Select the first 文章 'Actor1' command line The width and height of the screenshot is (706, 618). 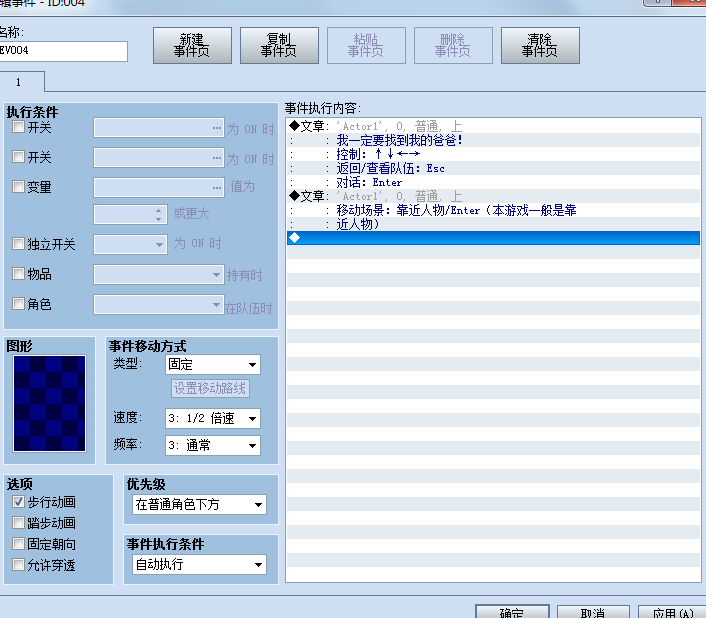(x=493, y=126)
